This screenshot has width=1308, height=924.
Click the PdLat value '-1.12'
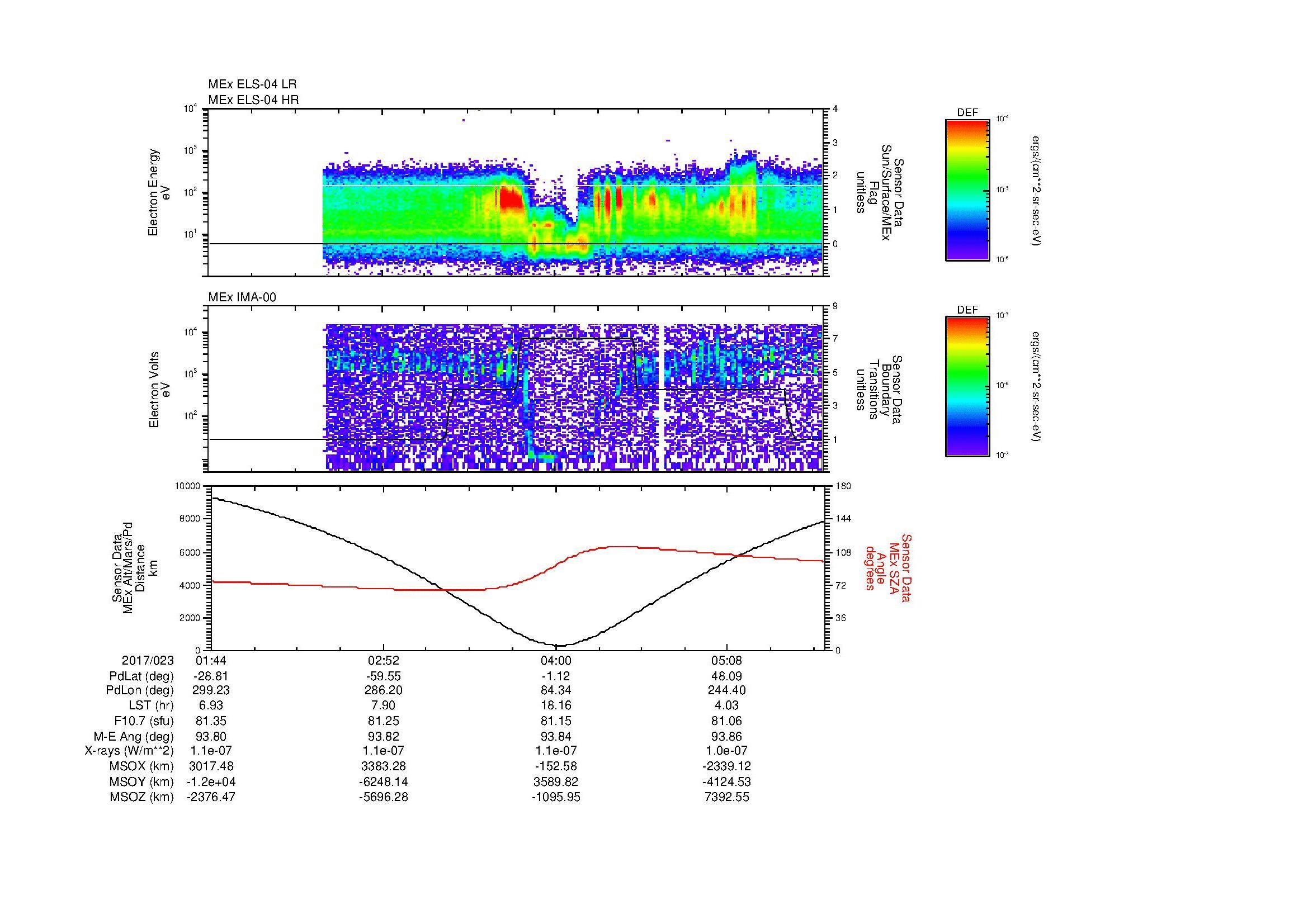[555, 676]
